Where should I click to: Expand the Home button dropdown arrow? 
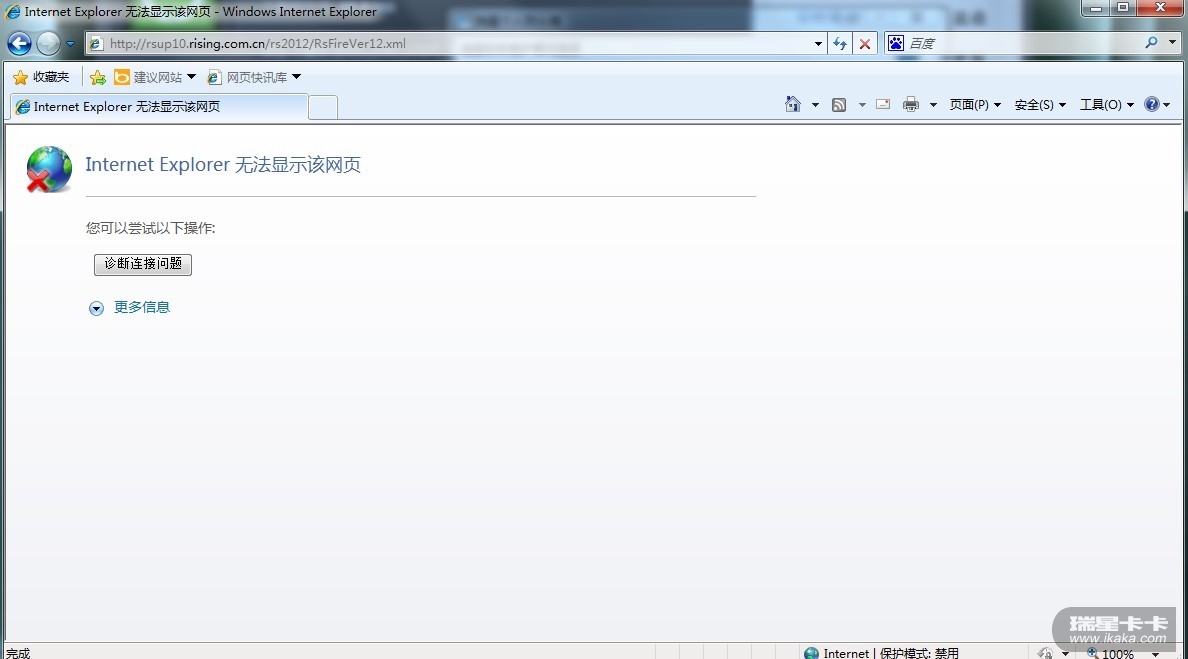[x=815, y=105]
